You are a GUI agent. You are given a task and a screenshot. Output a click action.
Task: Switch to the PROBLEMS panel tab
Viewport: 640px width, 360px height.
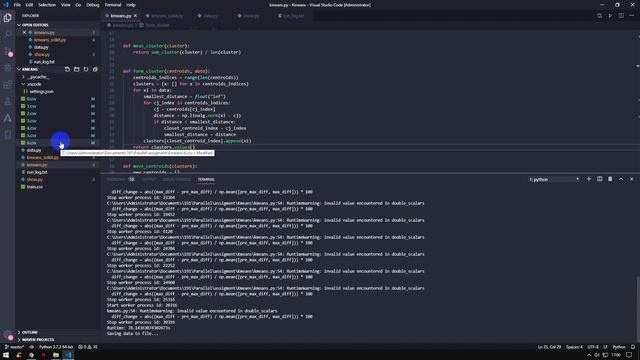pyautogui.click(x=120, y=180)
